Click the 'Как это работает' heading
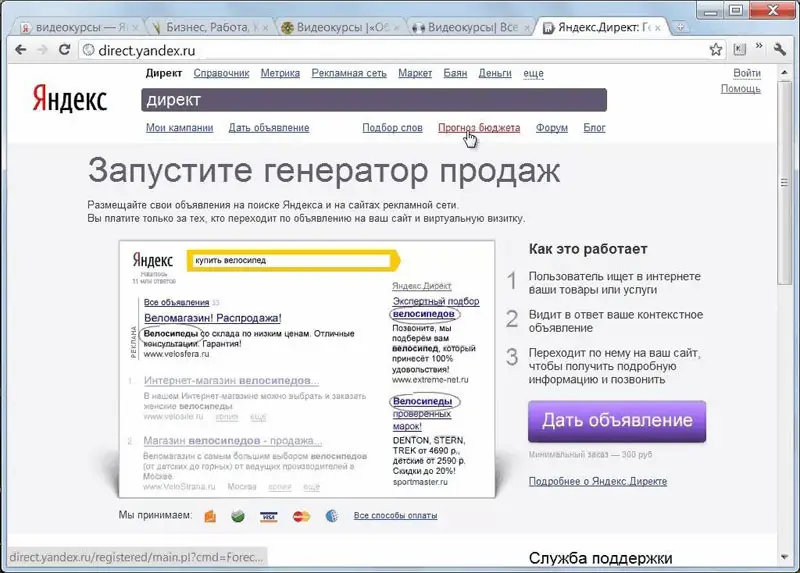This screenshot has height=573, width=800. [588, 249]
